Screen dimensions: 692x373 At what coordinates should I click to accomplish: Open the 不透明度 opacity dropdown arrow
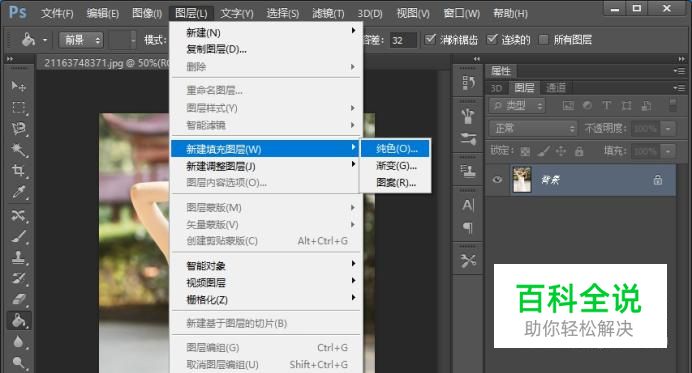click(669, 129)
